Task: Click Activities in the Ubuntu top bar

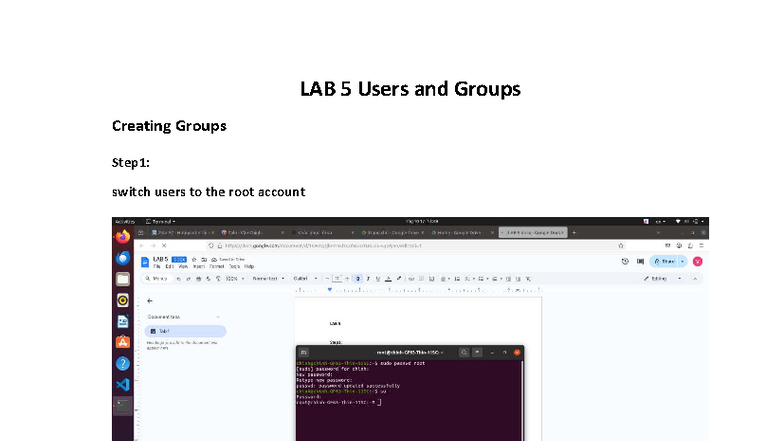Action: pos(124,222)
